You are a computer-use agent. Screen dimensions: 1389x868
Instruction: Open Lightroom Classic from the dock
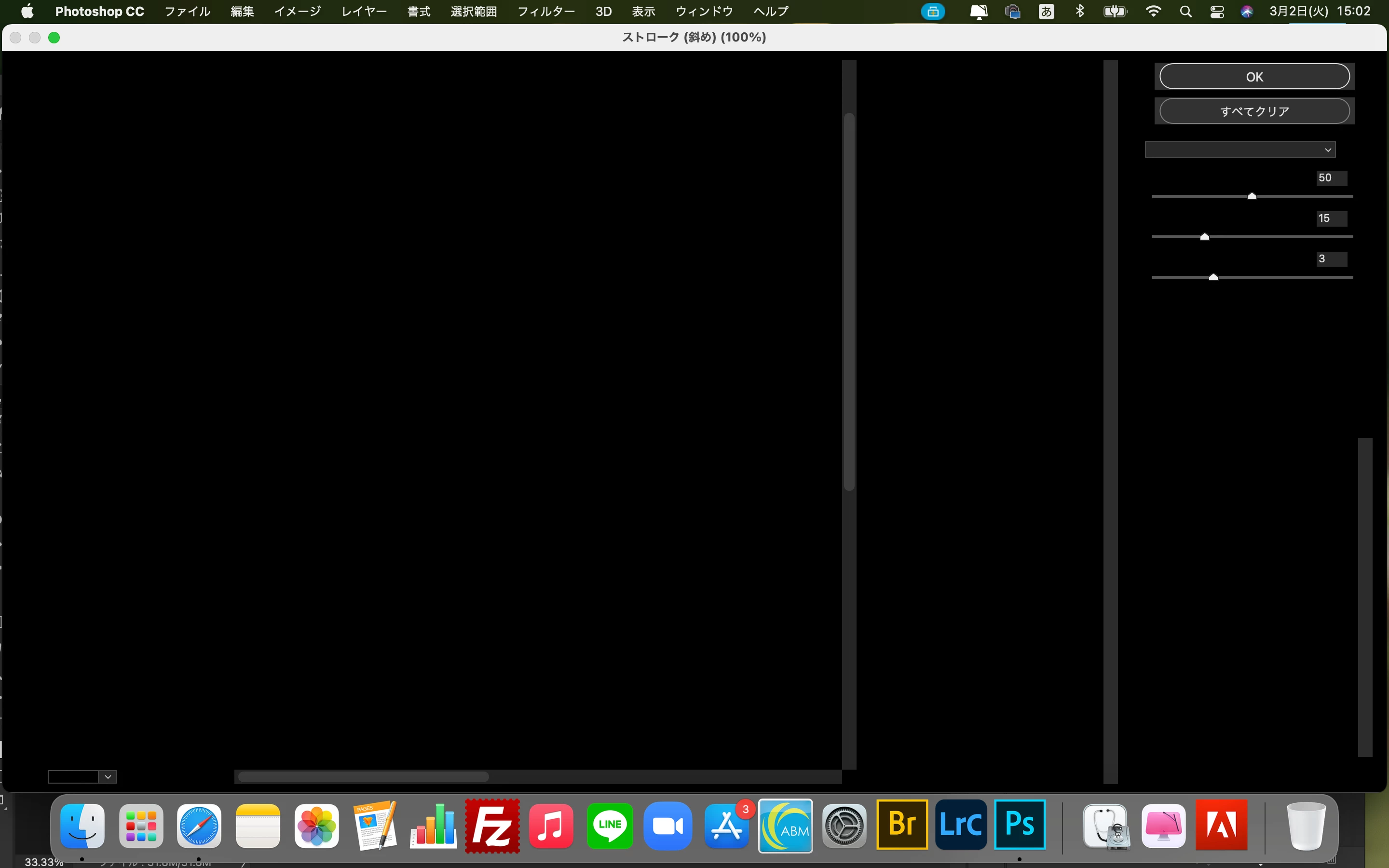(x=960, y=825)
